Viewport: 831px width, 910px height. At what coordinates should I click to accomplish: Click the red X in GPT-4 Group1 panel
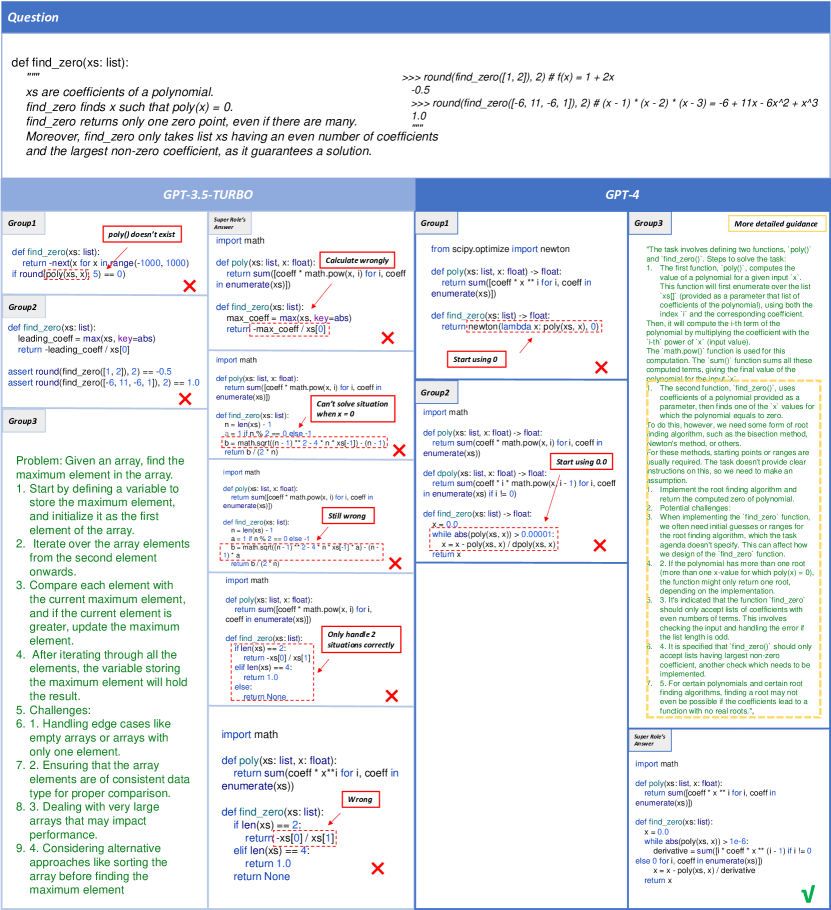[601, 367]
